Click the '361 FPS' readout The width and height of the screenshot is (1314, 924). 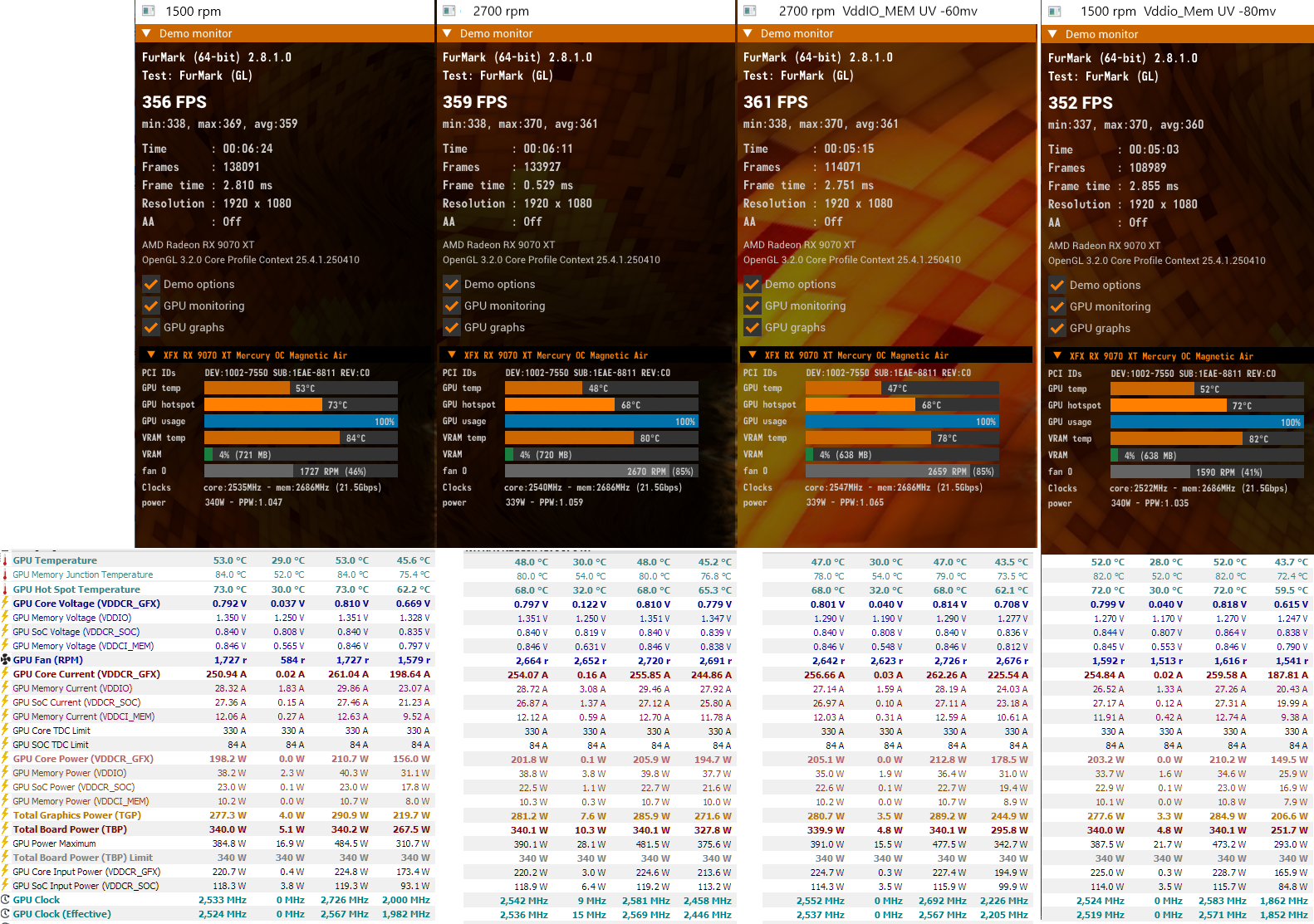coord(776,102)
